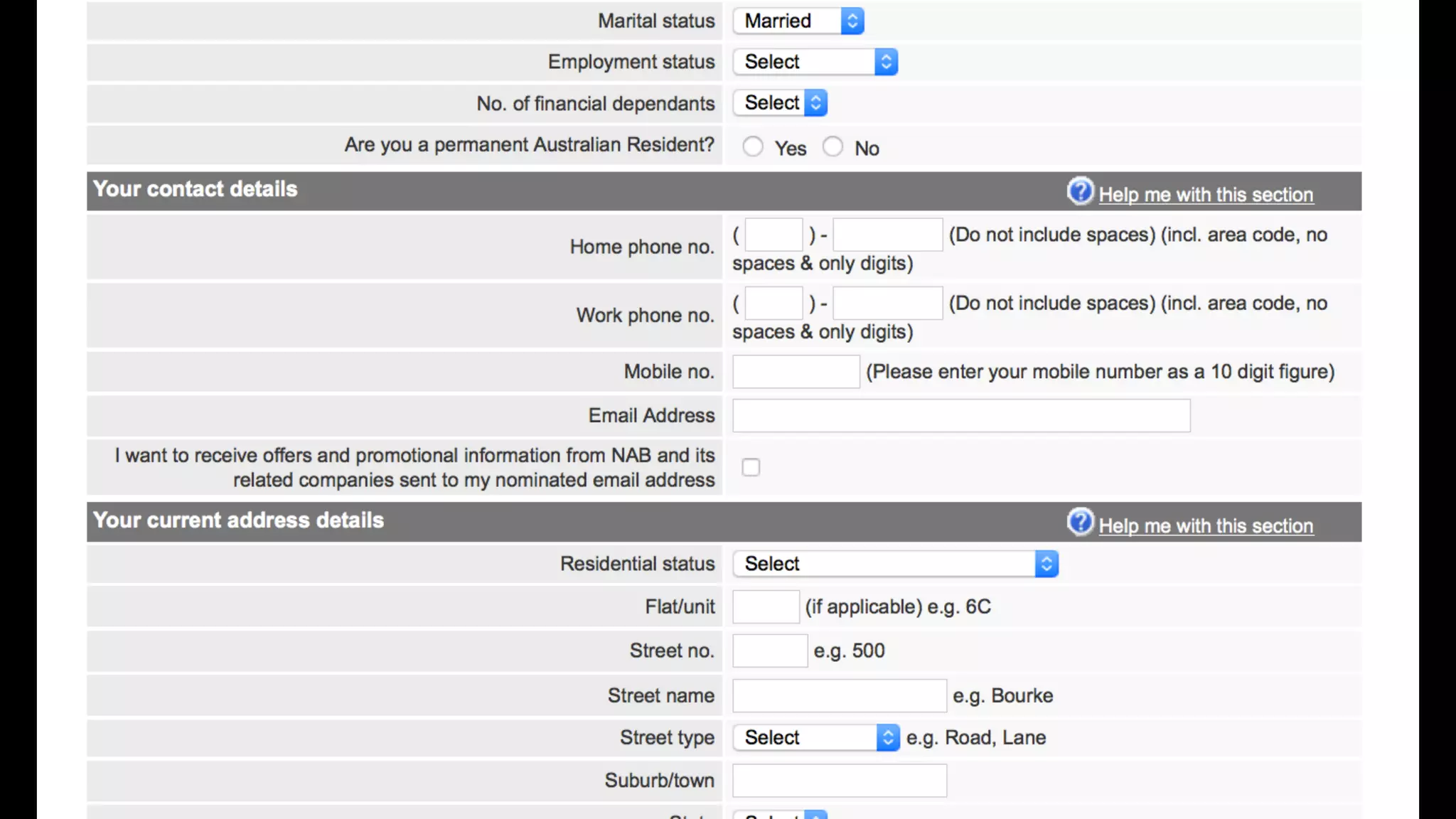Screen dimensions: 1456x819
Task: Open the Employment status dropdown
Action: pyautogui.click(x=815, y=62)
